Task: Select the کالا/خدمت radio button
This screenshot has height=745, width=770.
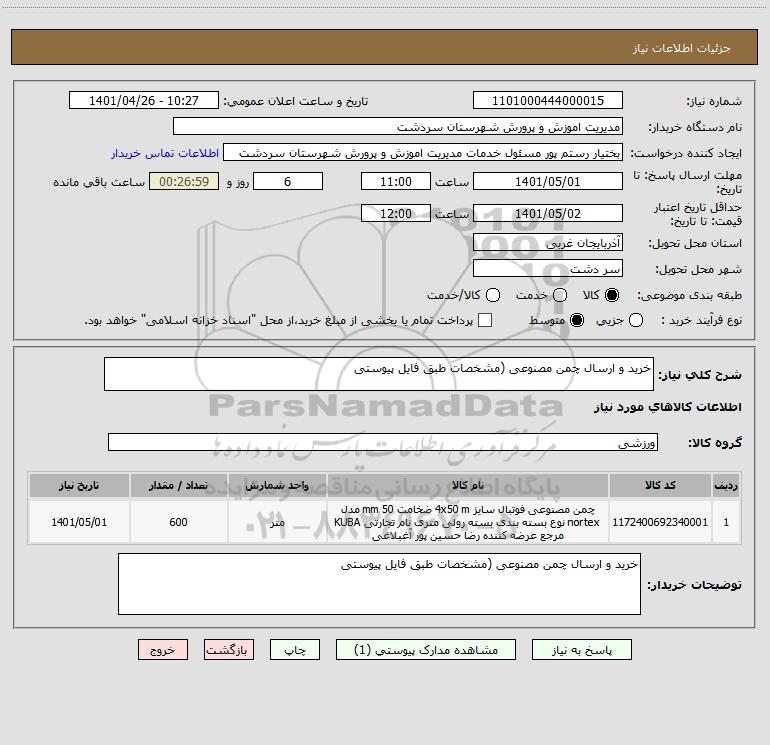Action: coord(493,295)
